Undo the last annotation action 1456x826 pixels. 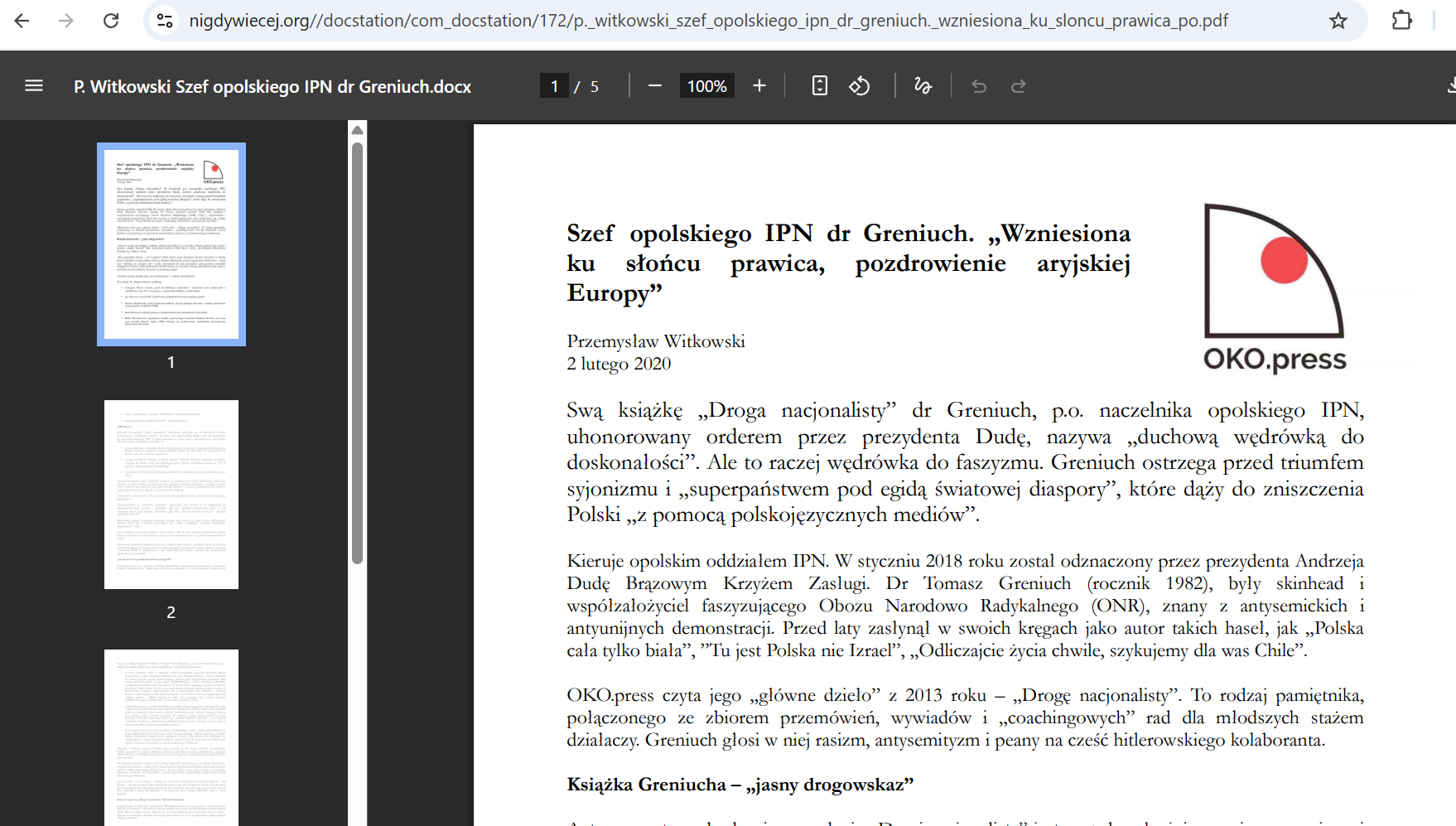978,85
